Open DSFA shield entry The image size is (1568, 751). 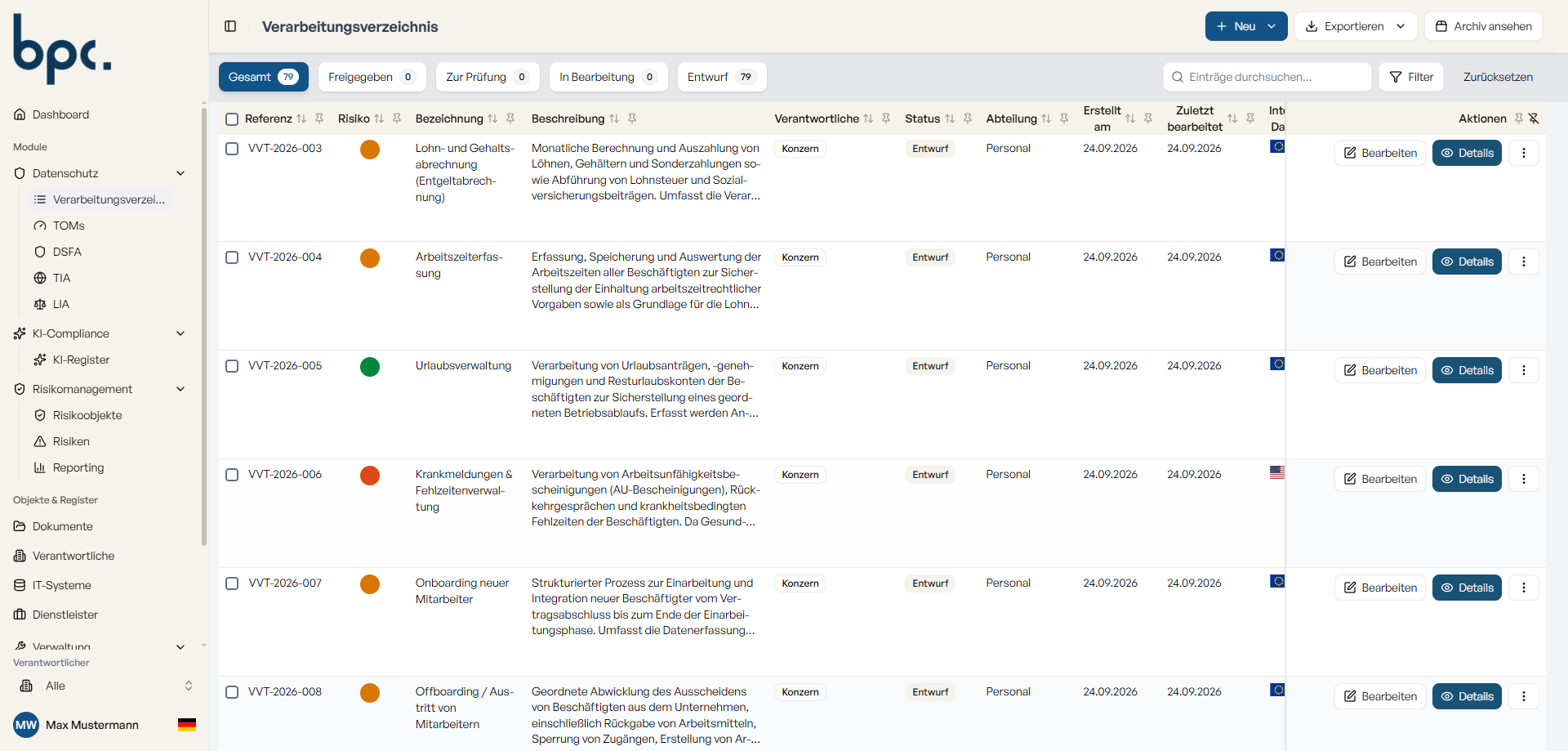(x=67, y=252)
